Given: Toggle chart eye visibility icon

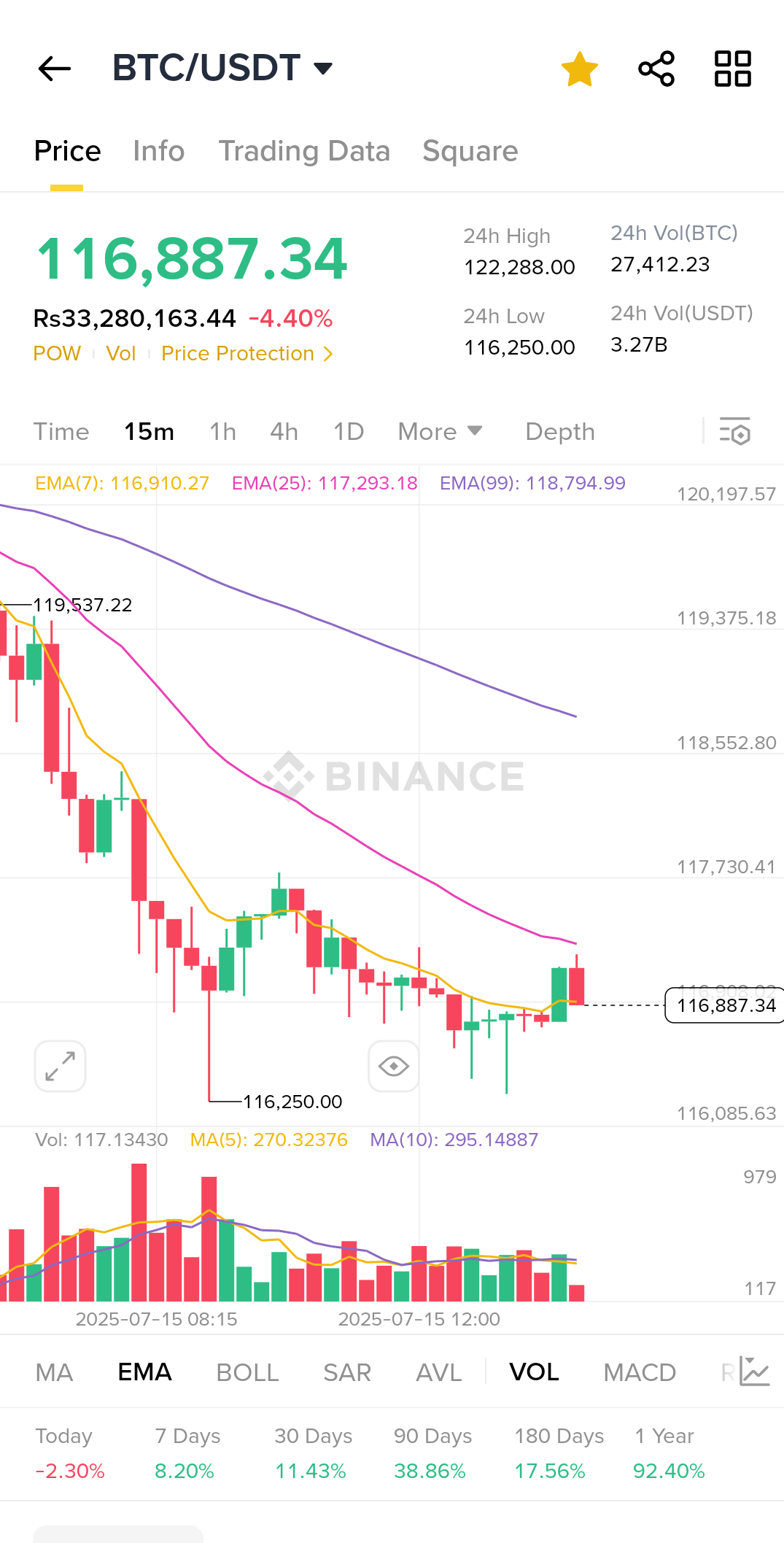Looking at the screenshot, I should click(x=394, y=1067).
